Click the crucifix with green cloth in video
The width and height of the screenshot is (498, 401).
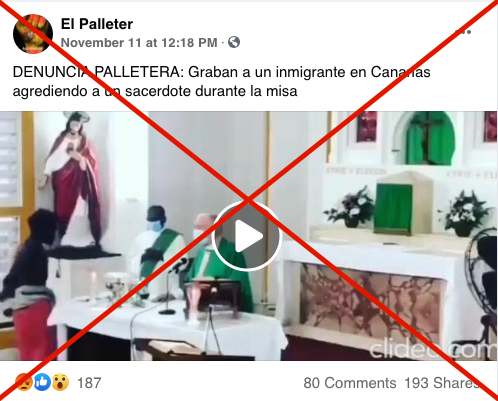point(429,138)
